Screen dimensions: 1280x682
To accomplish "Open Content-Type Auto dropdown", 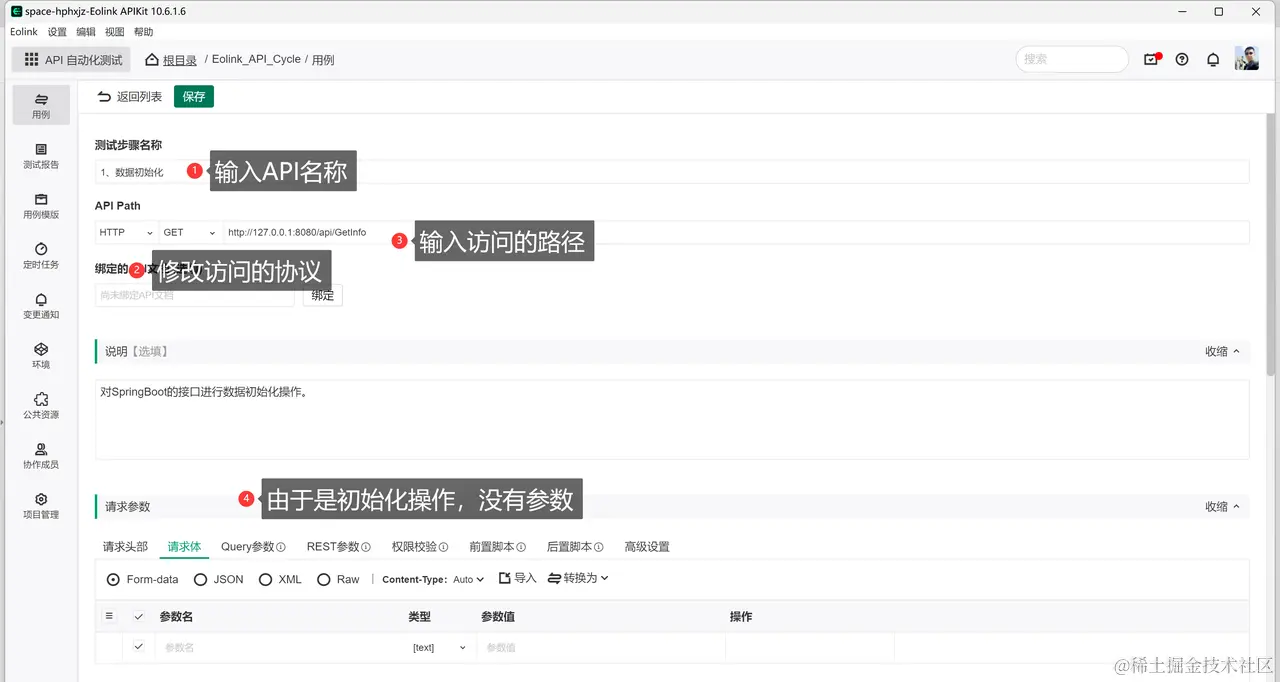I will tap(468, 579).
